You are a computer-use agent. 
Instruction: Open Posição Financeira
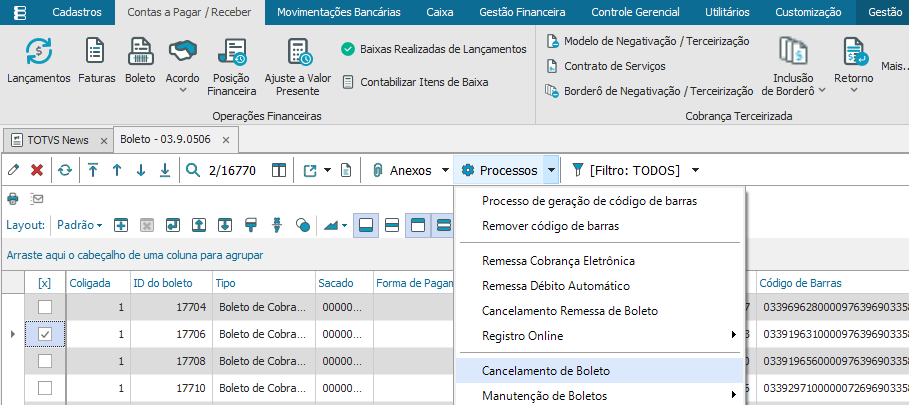tap(231, 66)
